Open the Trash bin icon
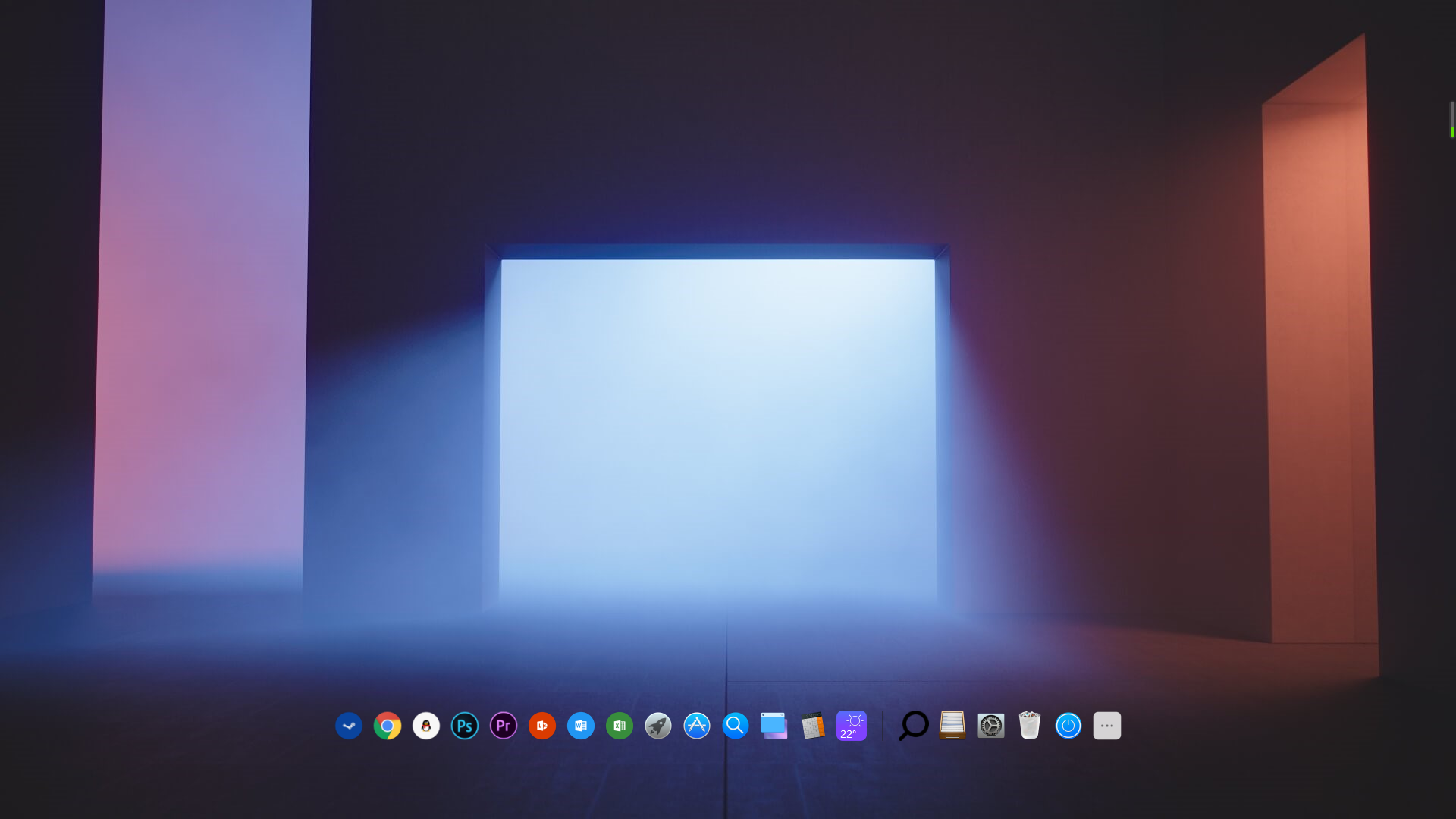Image resolution: width=1456 pixels, height=819 pixels. point(1030,726)
